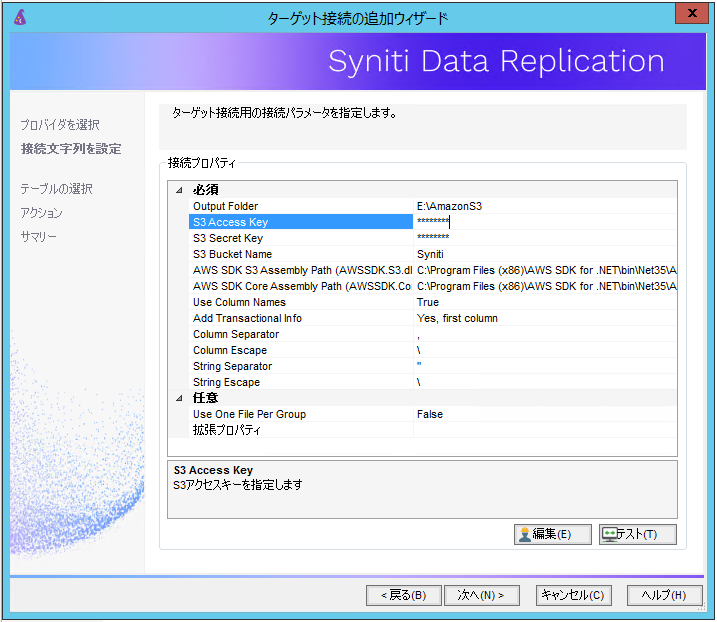Select the プロバイダを選択 step

60,124
